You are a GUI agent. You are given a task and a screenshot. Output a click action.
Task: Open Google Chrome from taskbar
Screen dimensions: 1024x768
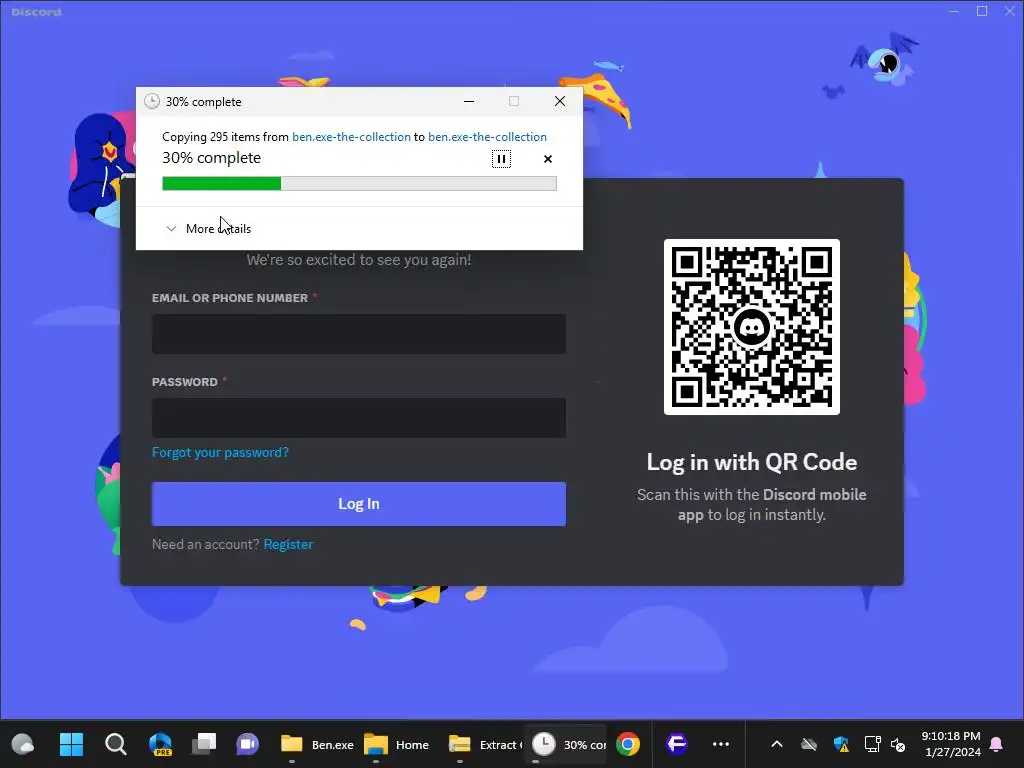pyautogui.click(x=628, y=744)
